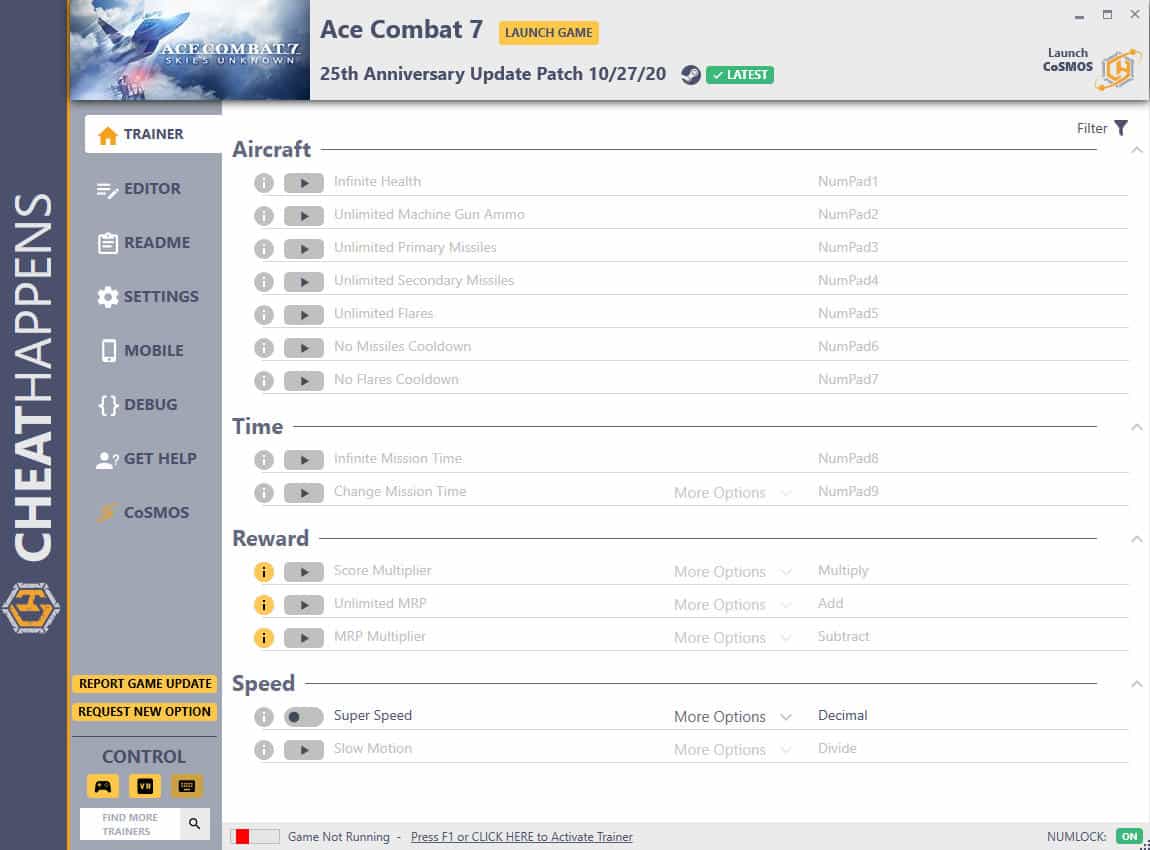Click the LAUNCH GAME button
The width and height of the screenshot is (1150, 850).
pos(549,33)
